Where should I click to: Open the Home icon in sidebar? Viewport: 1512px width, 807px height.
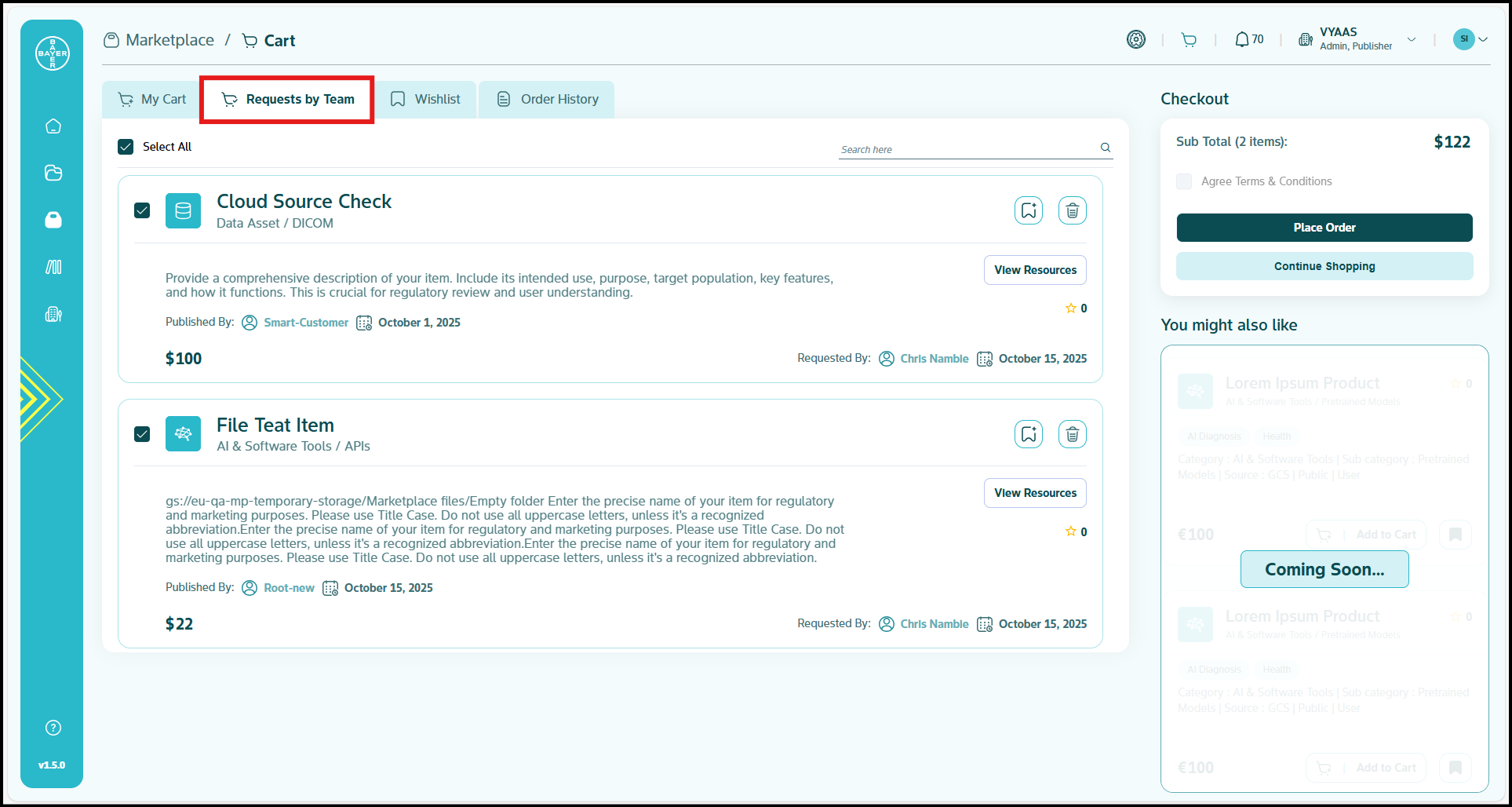(53, 126)
